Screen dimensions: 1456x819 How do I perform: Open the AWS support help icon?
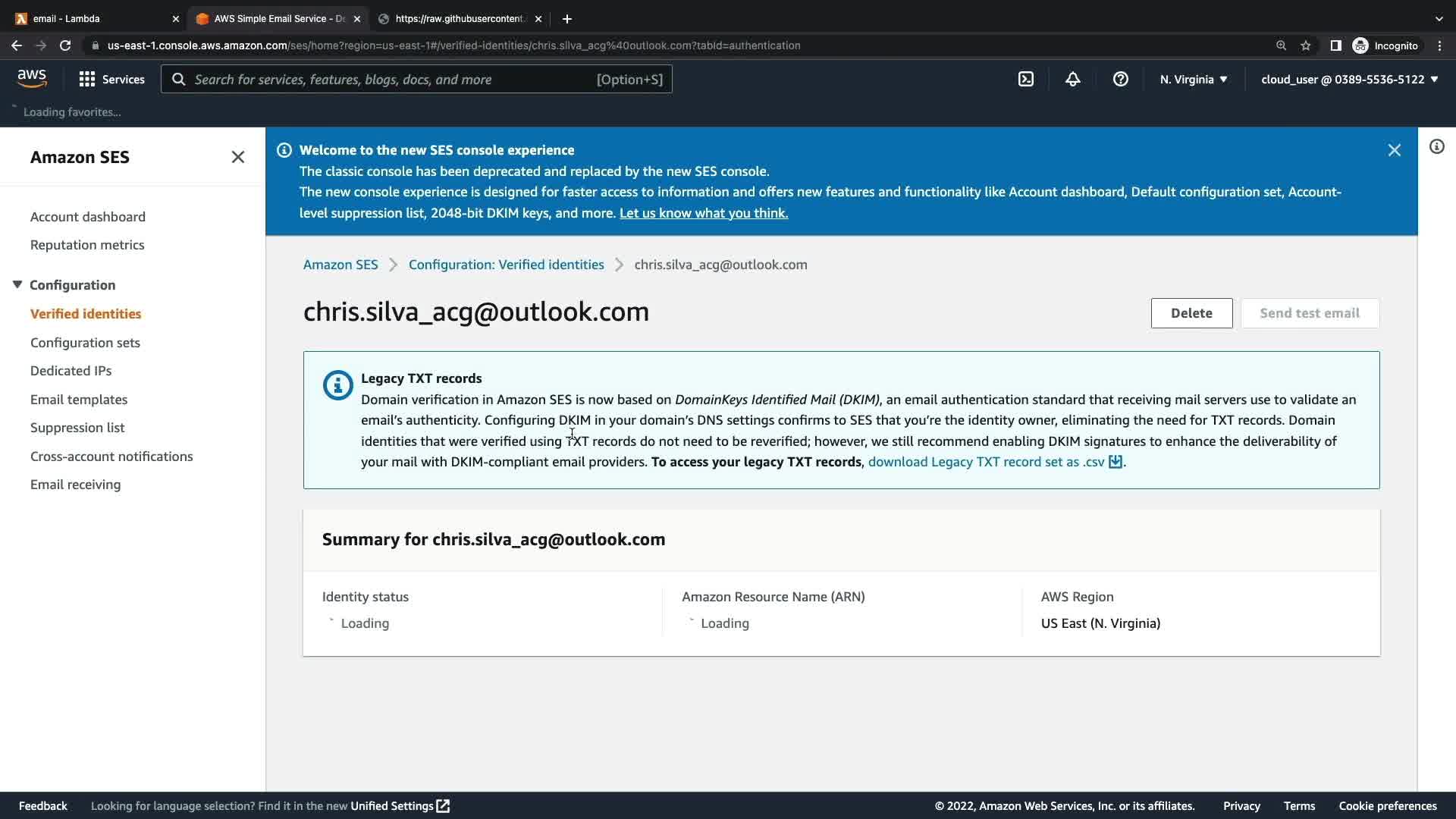coord(1120,79)
